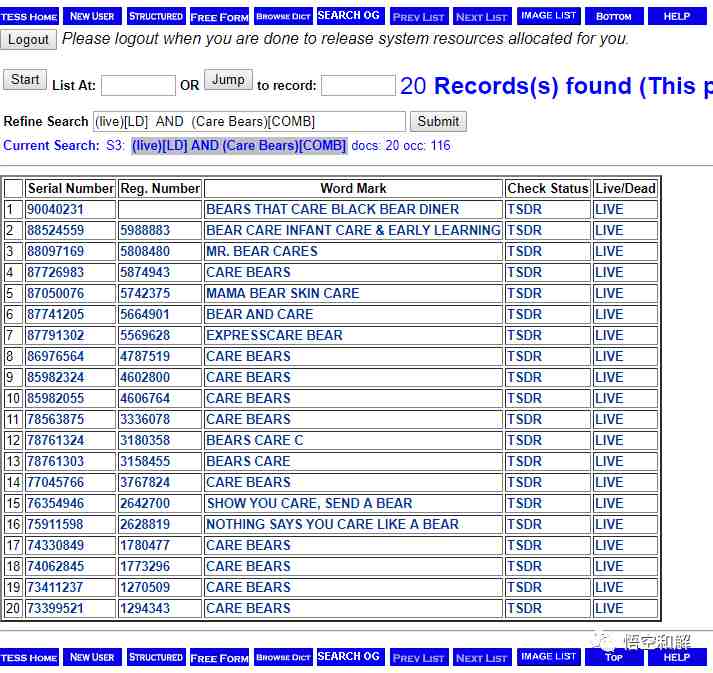Open current search S3 query link
The height and width of the screenshot is (673, 713).
coord(239,146)
